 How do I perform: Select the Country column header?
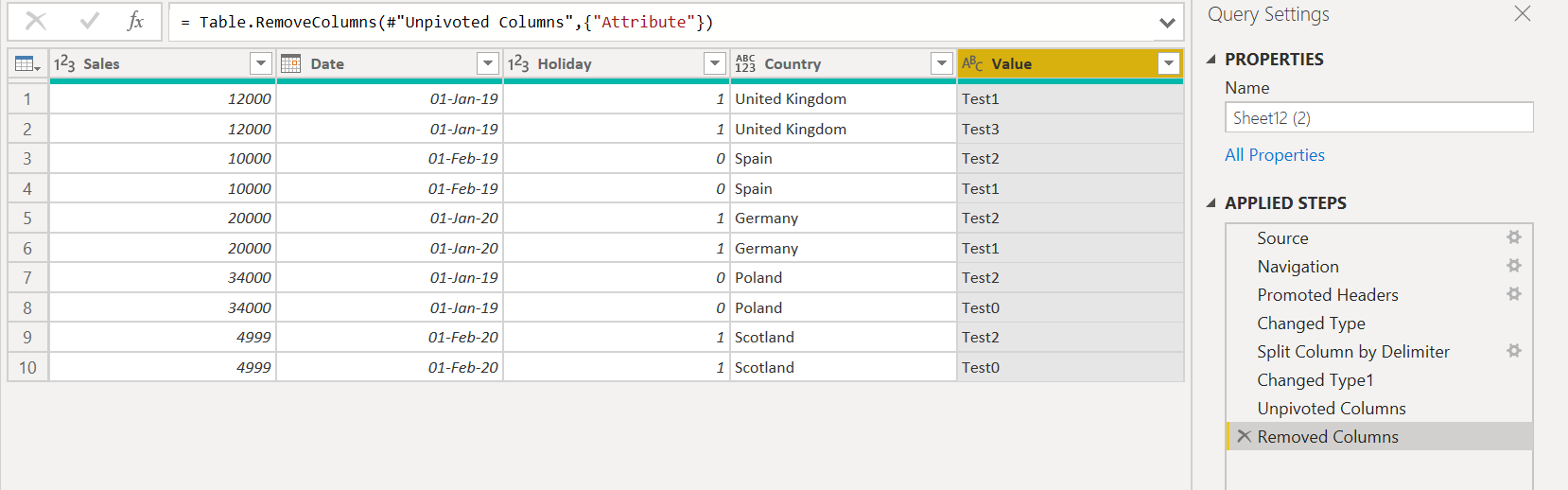[x=844, y=63]
